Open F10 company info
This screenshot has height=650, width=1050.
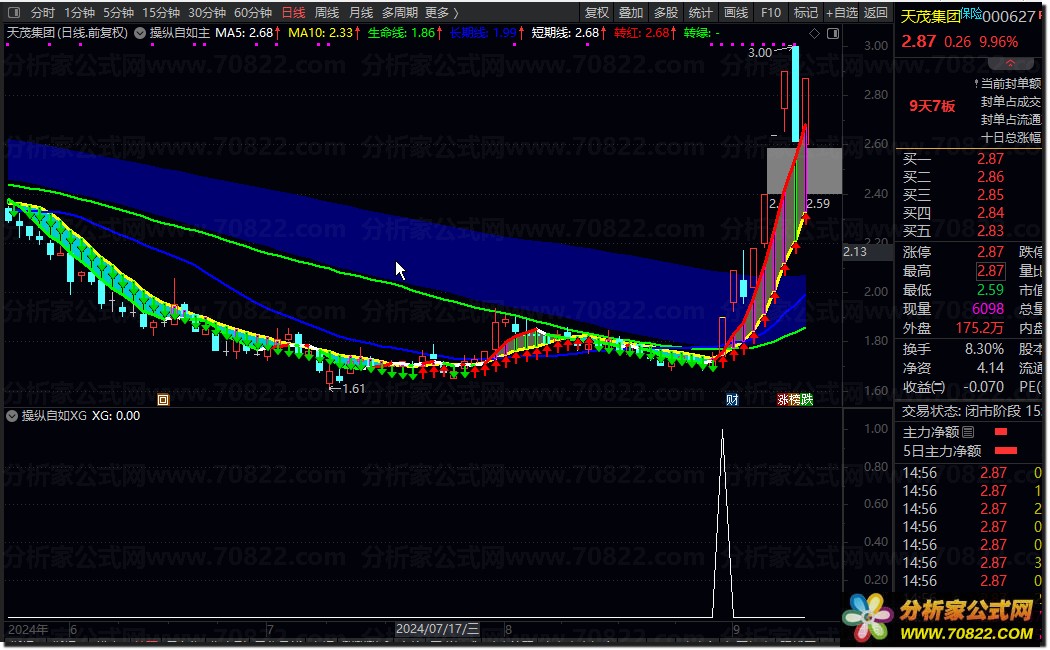click(771, 12)
